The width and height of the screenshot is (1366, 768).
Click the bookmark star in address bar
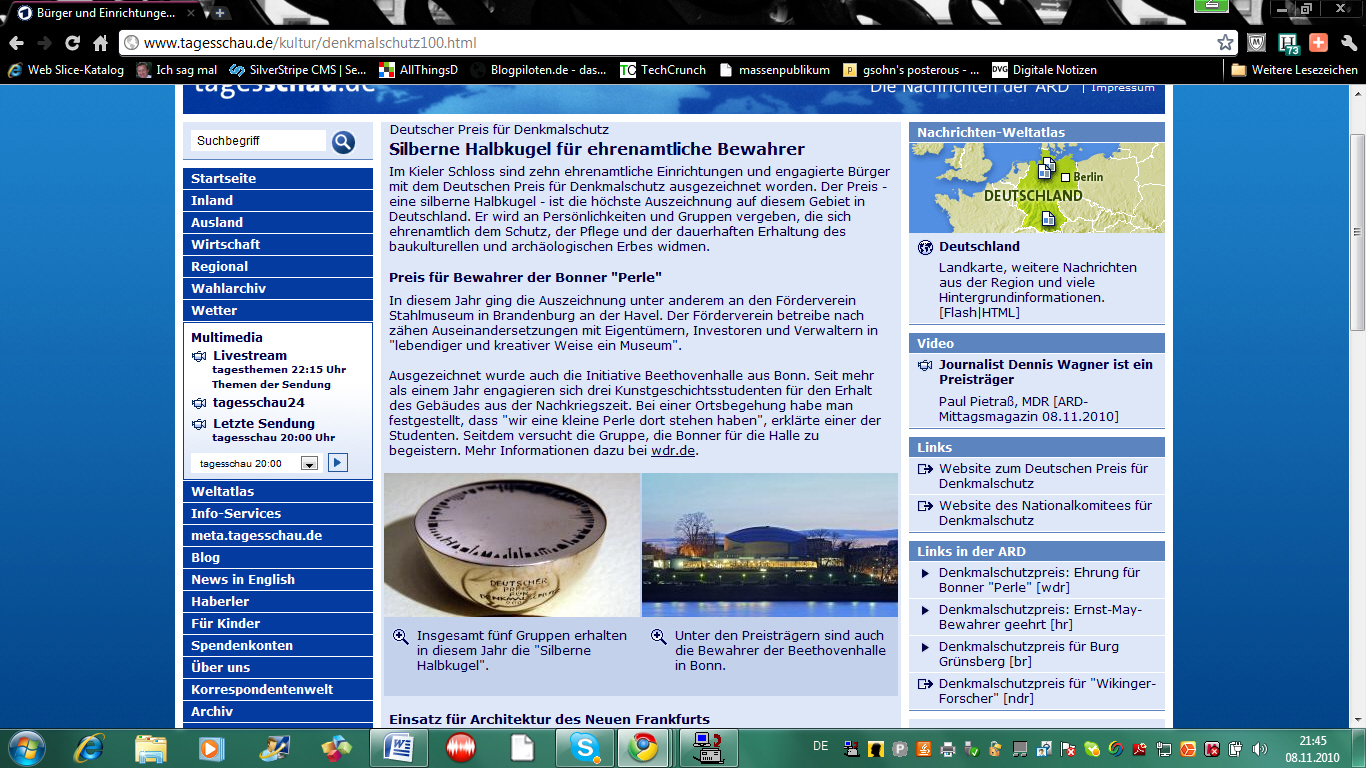[1225, 43]
